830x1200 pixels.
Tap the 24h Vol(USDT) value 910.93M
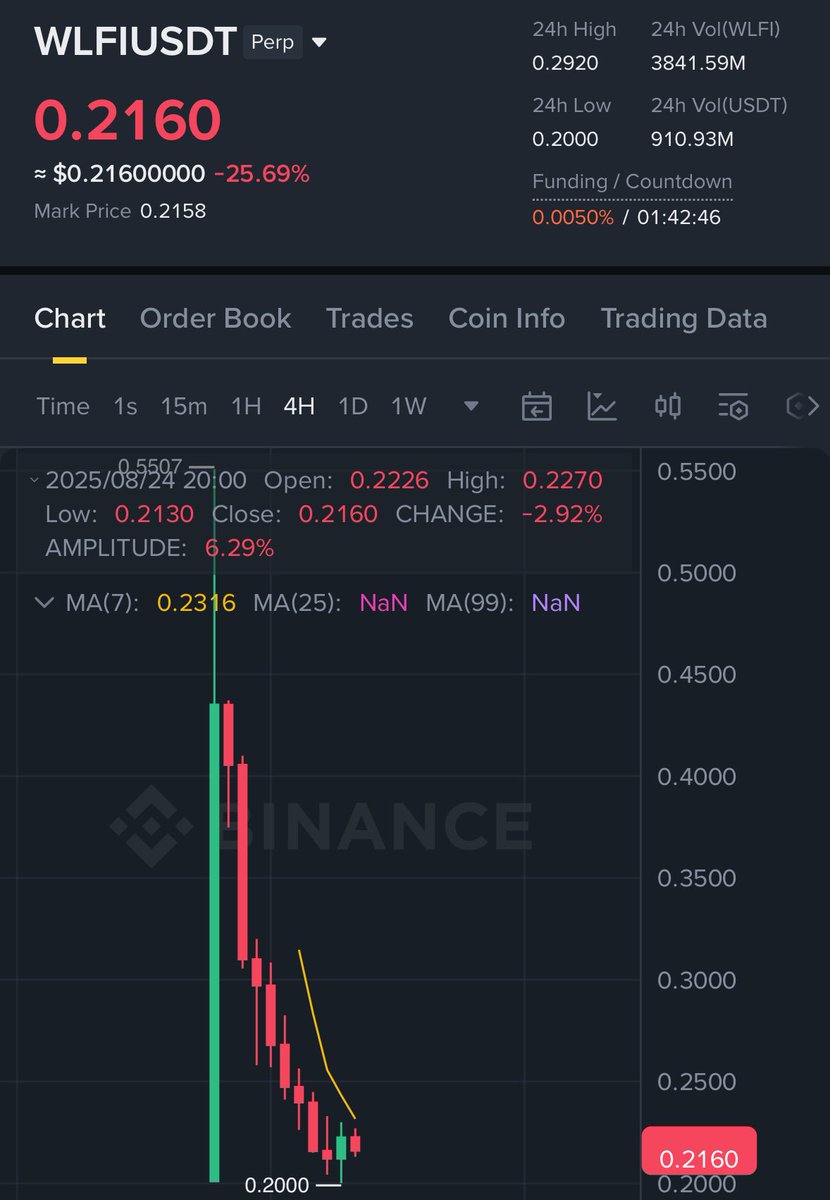692,139
